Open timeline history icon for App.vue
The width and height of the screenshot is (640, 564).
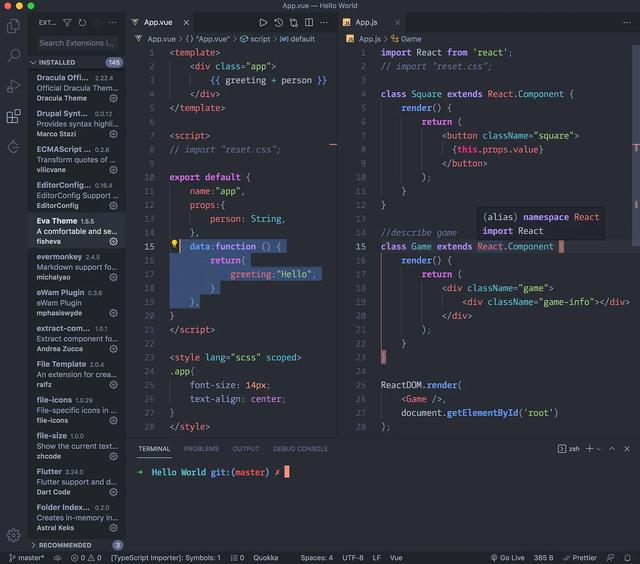tap(279, 22)
